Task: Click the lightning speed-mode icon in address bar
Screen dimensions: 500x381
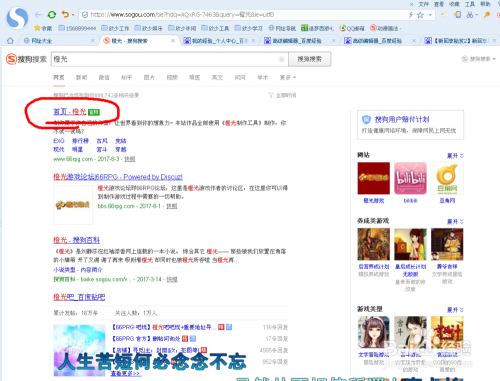Action: (x=411, y=15)
